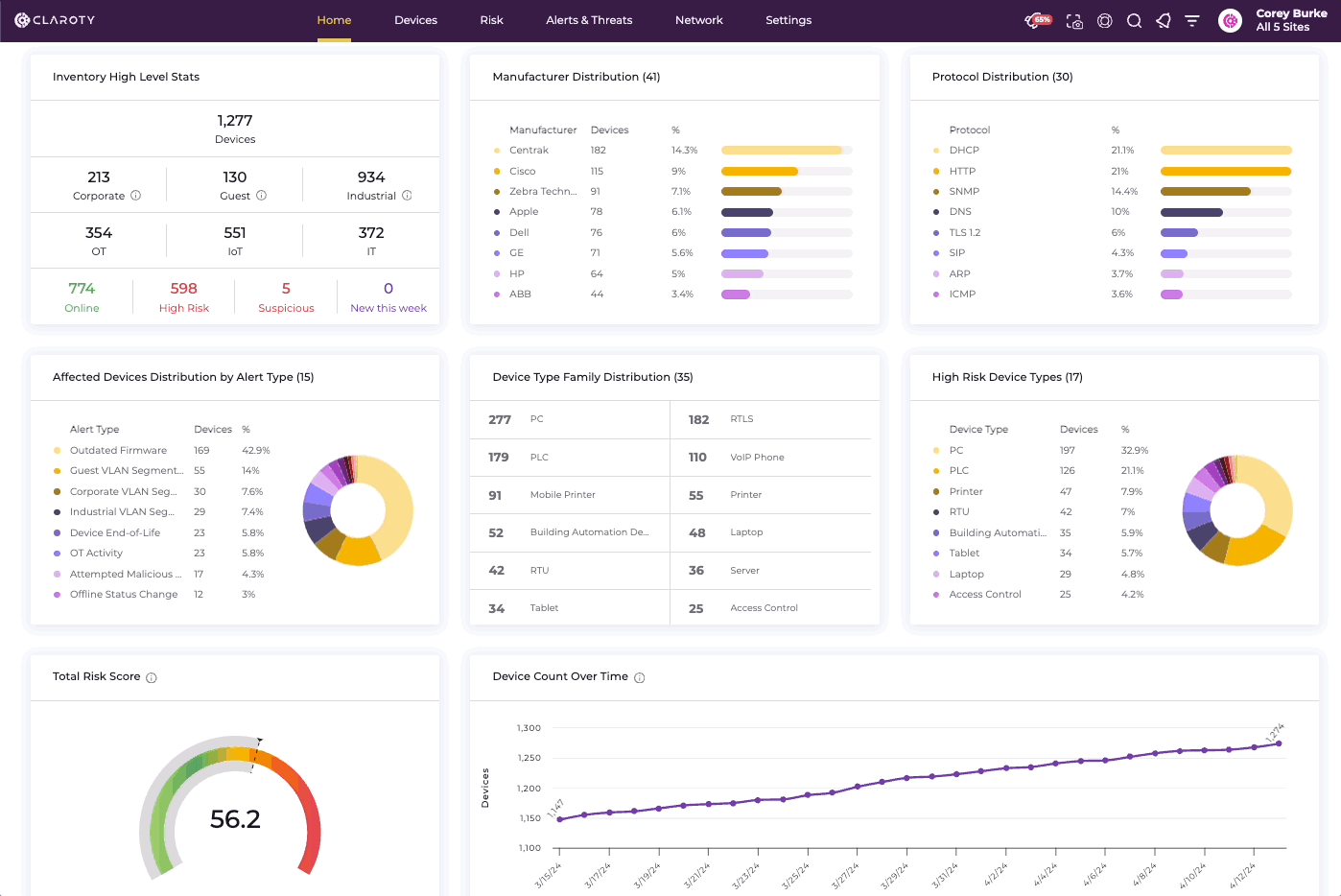Open the info icon beside Total Risk Score
Image resolution: width=1341 pixels, height=896 pixels.
point(152,676)
